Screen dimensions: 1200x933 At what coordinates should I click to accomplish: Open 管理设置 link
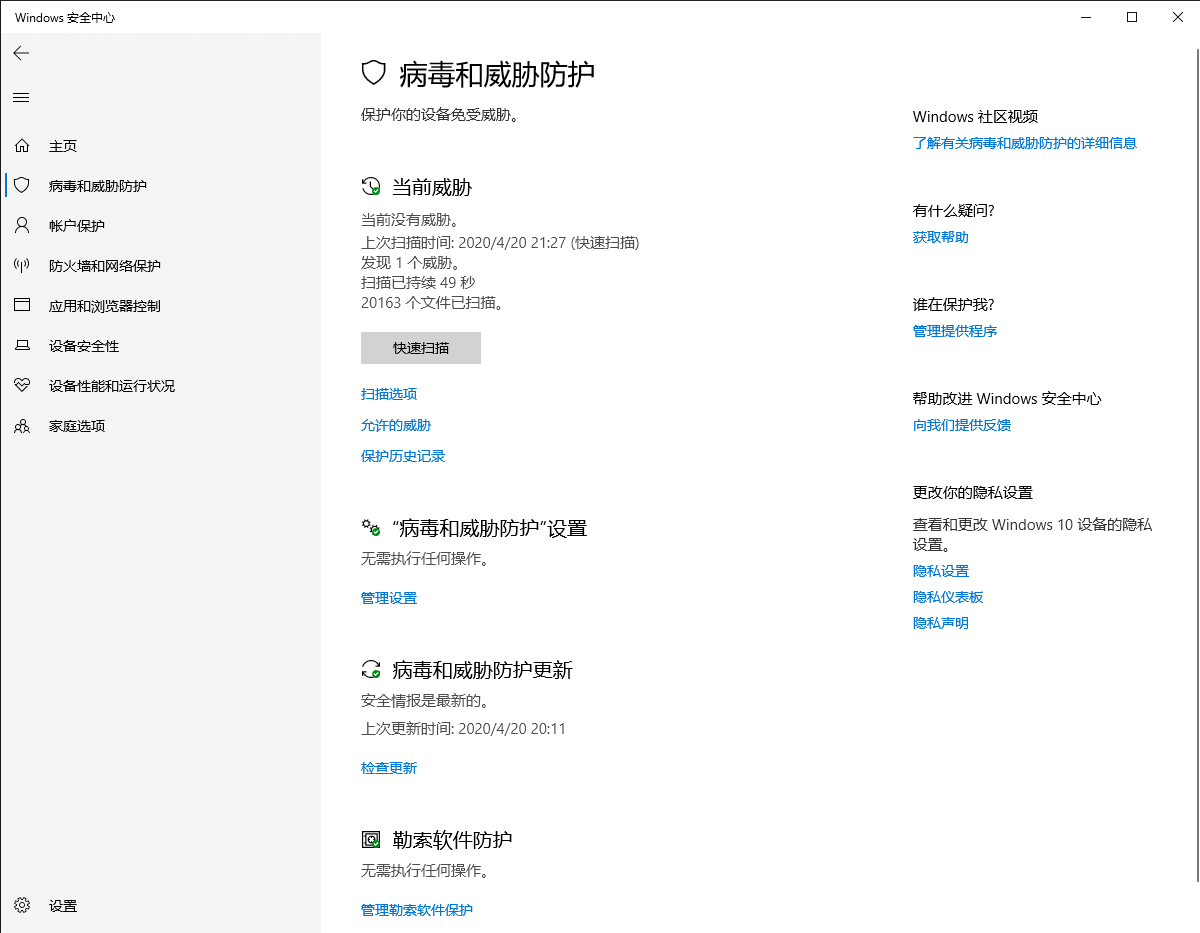tap(389, 598)
